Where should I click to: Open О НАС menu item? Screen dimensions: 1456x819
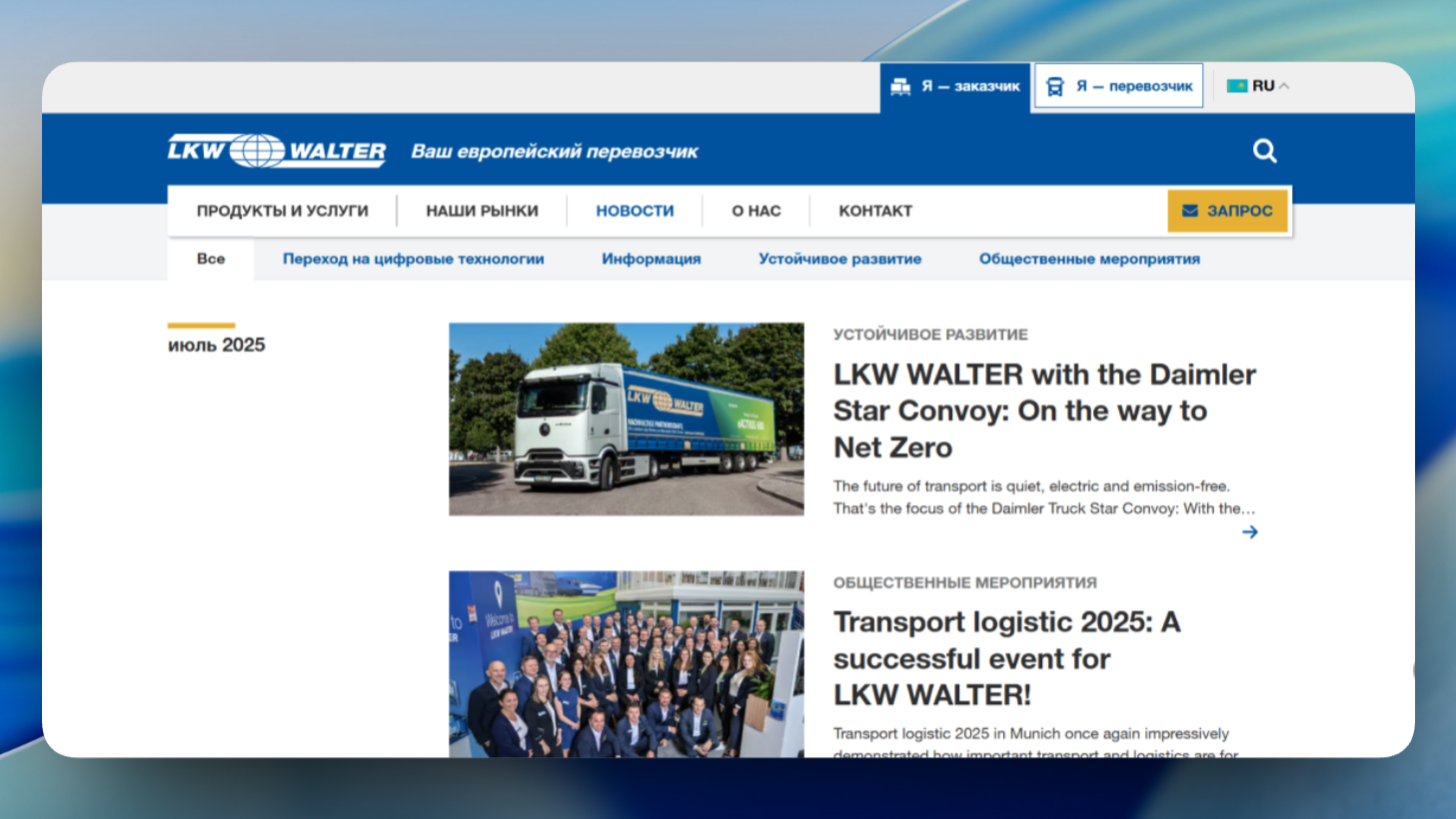pos(756,211)
